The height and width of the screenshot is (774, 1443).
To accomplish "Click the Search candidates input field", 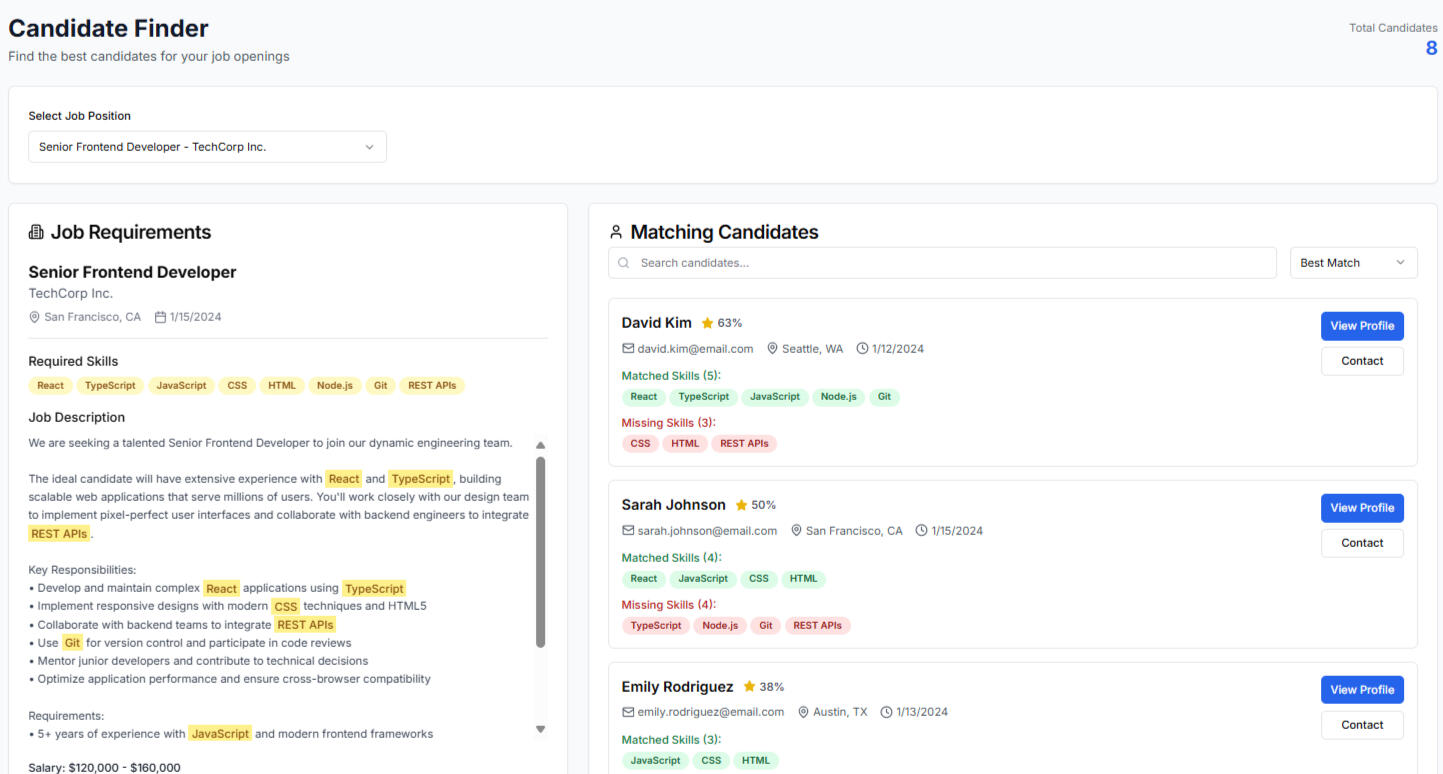I will (950, 263).
